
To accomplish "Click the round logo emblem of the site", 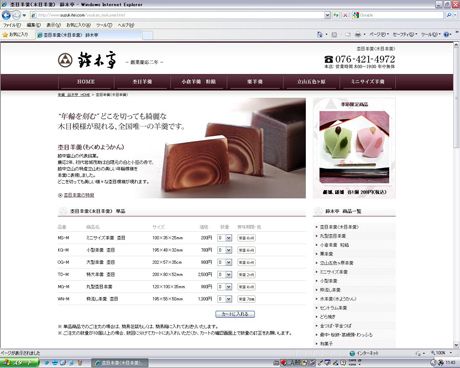I will 65,60.
